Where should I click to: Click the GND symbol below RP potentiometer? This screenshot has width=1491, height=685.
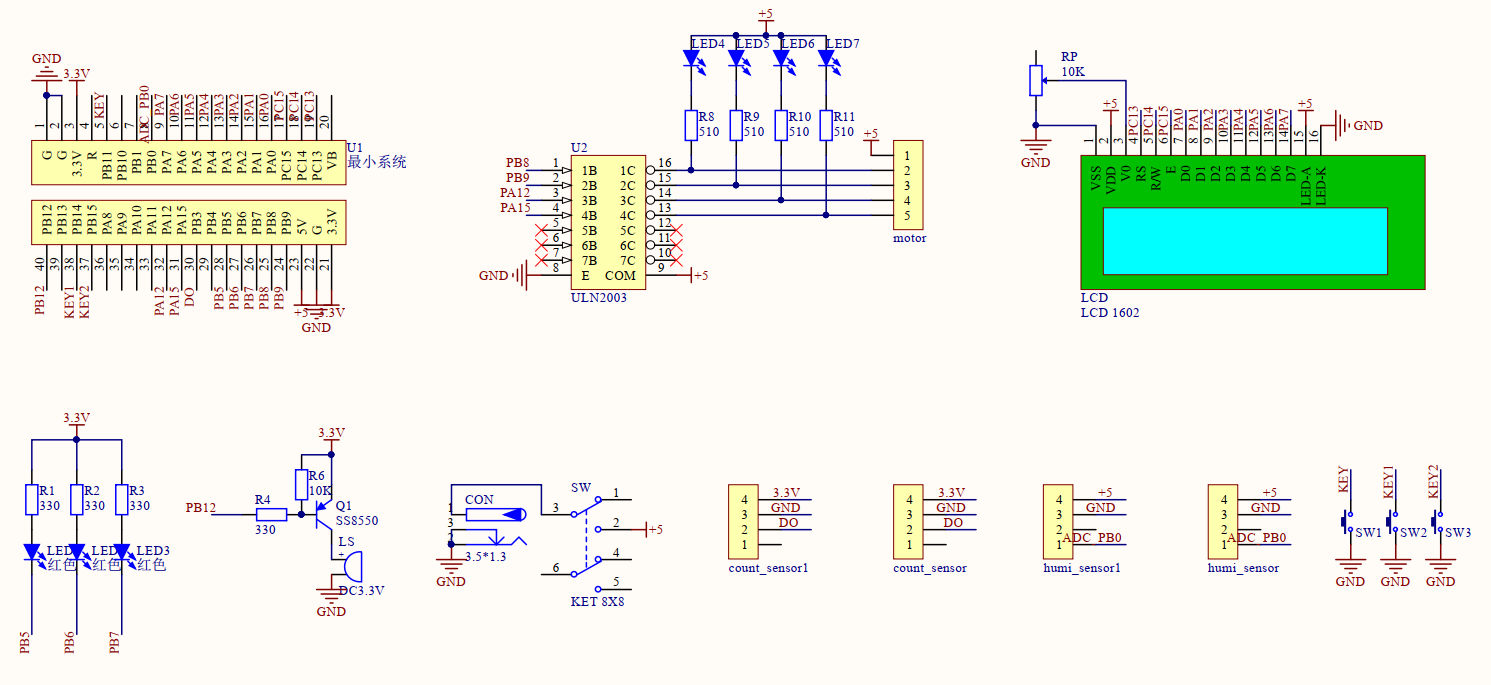pos(1036,147)
